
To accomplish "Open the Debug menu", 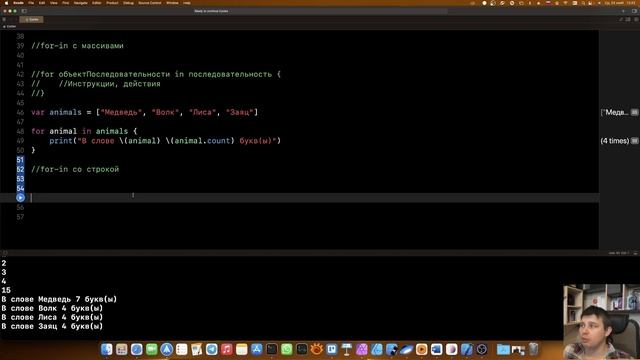I will pos(128,3).
